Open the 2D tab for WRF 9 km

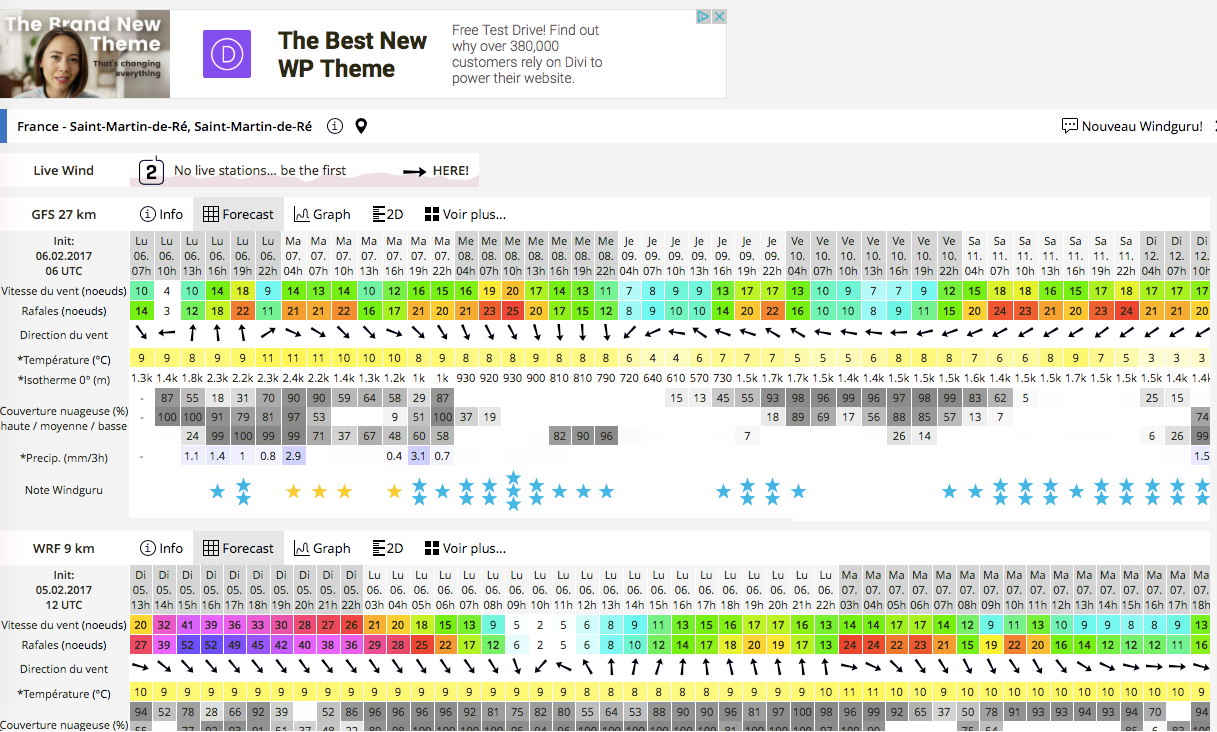[x=387, y=548]
